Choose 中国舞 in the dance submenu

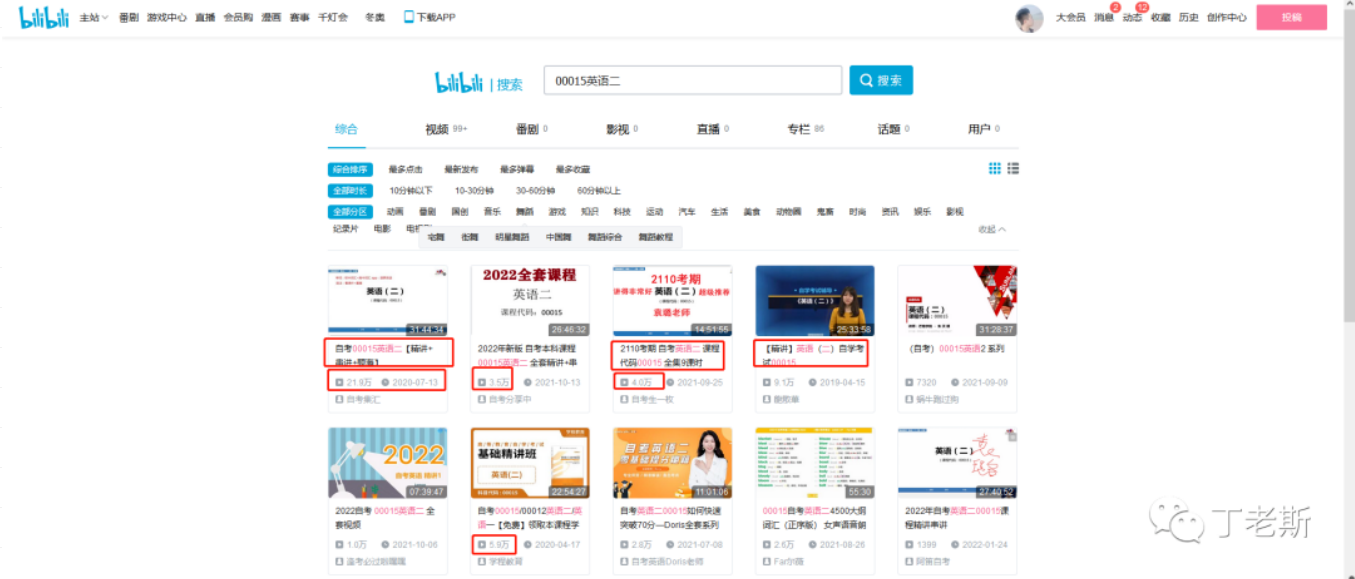[x=556, y=237]
